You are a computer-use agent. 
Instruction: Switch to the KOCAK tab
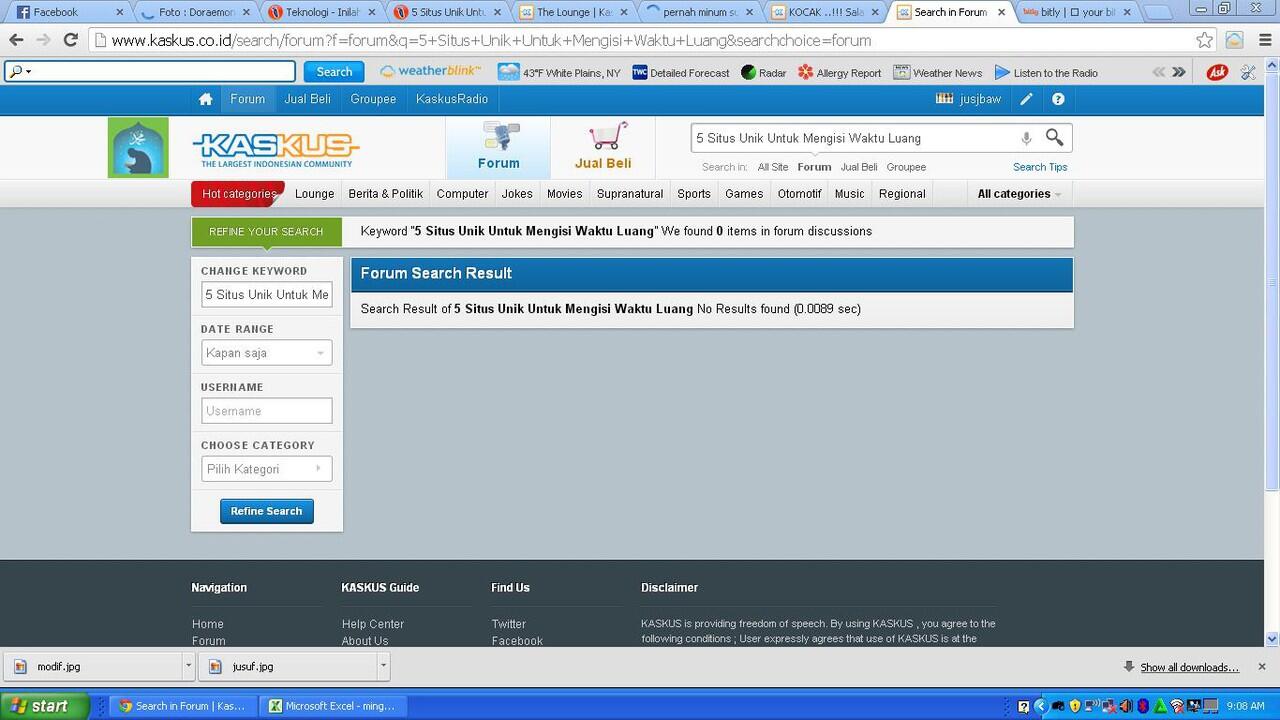pos(826,12)
